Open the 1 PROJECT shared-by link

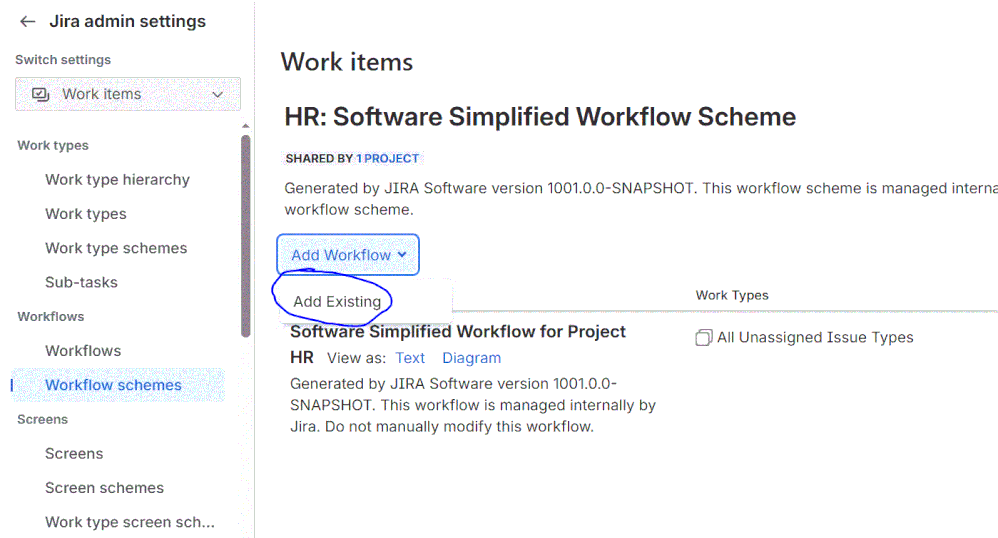387,159
